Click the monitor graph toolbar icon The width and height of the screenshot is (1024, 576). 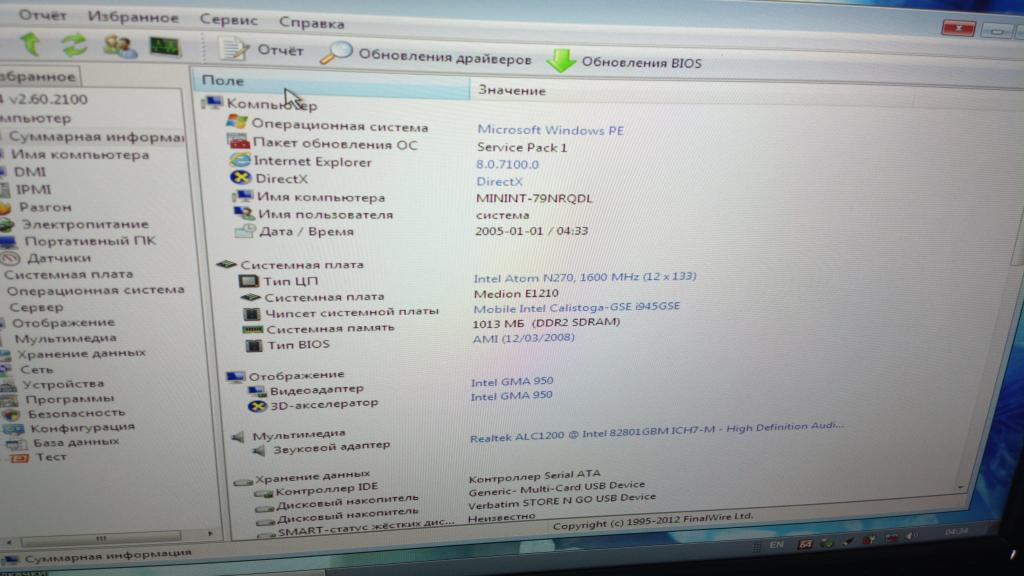(165, 47)
